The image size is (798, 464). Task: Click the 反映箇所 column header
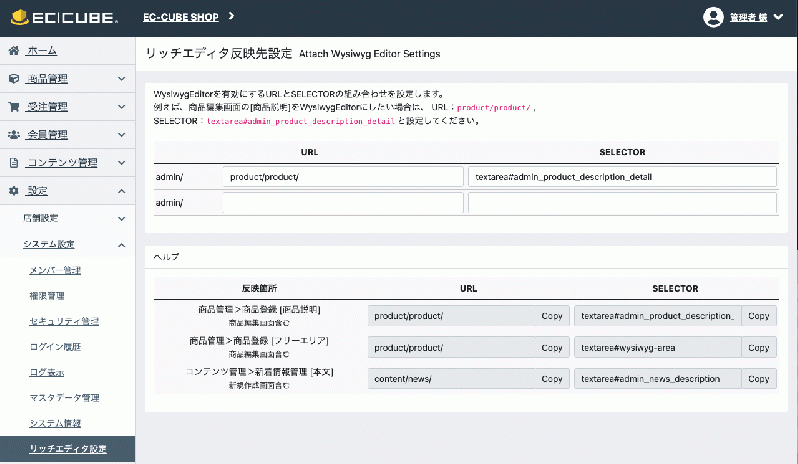[x=259, y=288]
